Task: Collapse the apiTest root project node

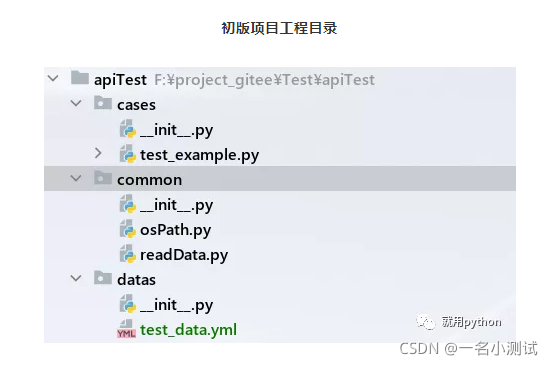Action: (53, 78)
